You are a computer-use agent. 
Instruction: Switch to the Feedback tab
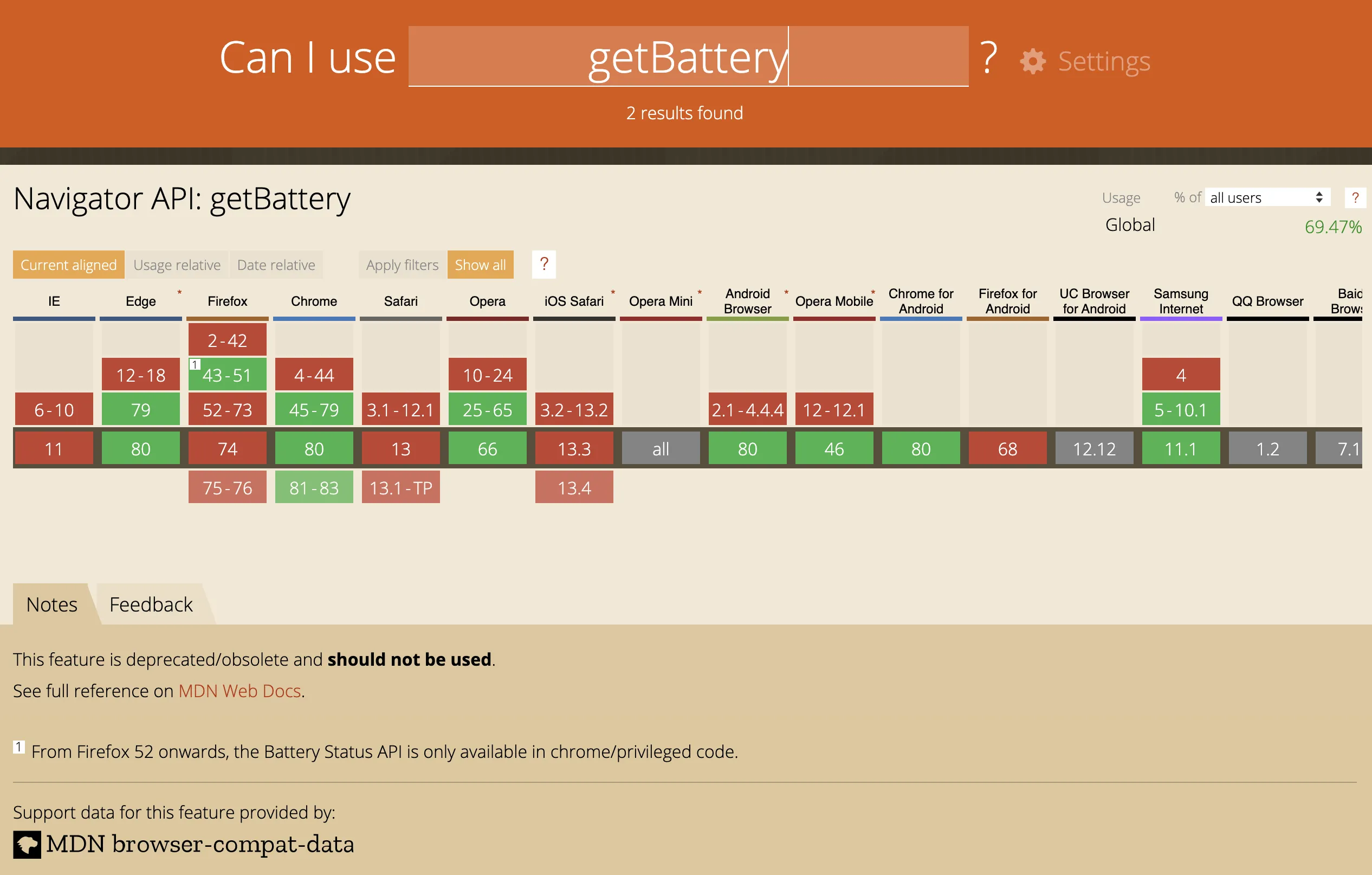(x=151, y=604)
